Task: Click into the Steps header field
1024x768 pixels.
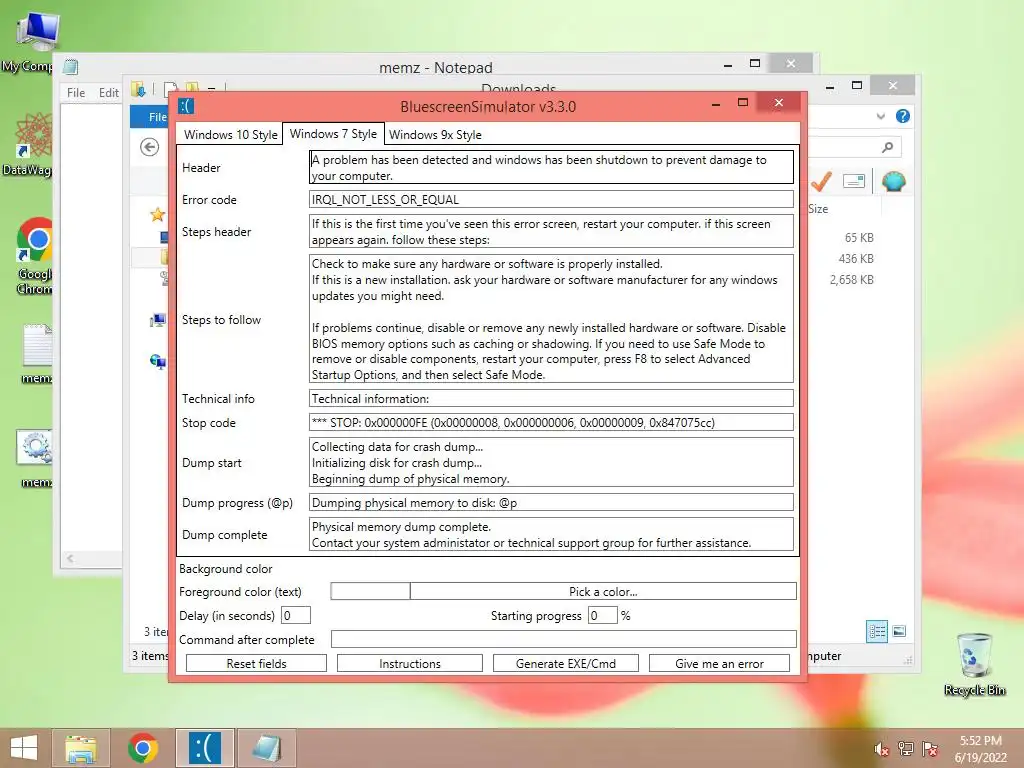Action: pyautogui.click(x=551, y=232)
